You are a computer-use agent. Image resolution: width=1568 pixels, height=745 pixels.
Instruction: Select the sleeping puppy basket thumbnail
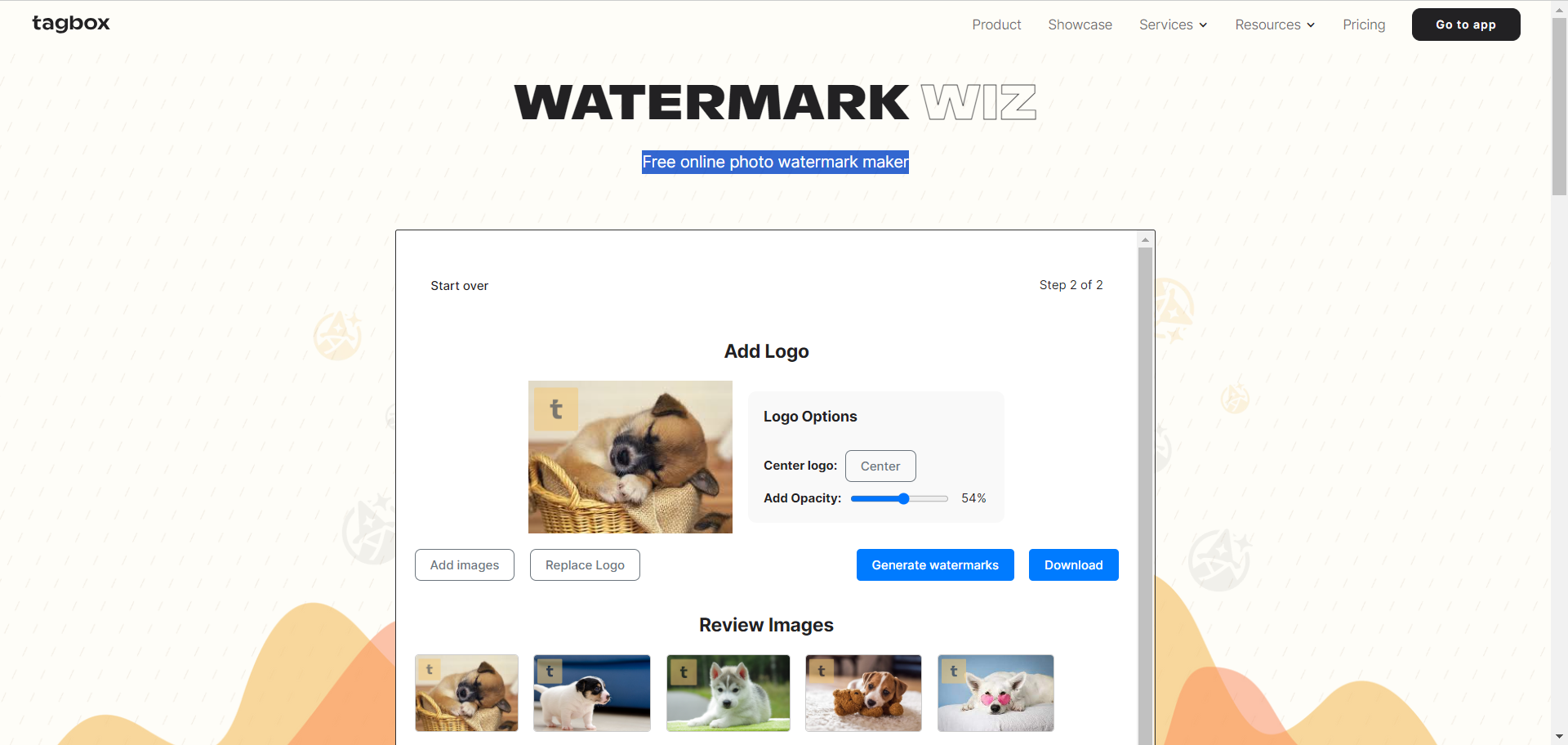(466, 693)
